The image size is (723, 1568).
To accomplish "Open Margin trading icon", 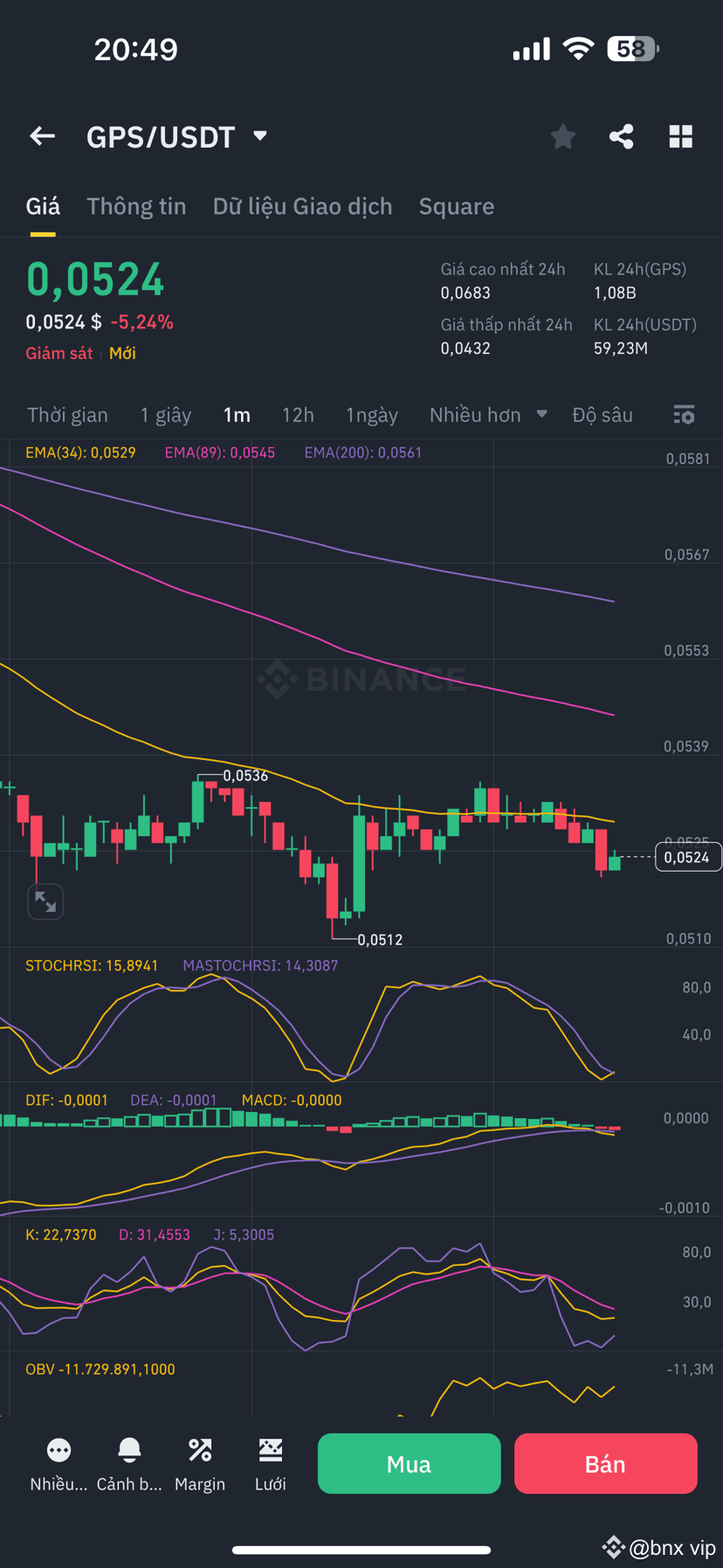I will click(200, 1451).
